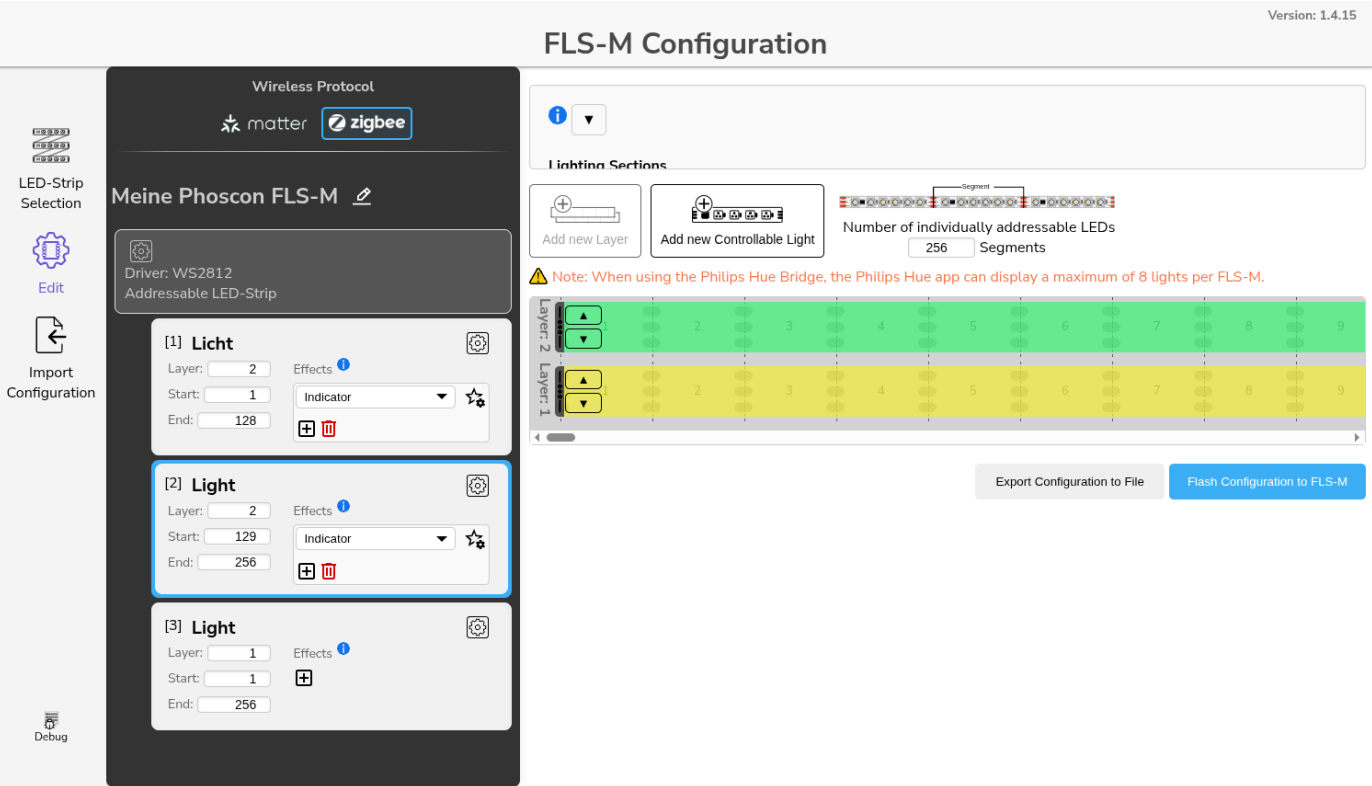Select the Zigbee wireless protocol

point(366,123)
